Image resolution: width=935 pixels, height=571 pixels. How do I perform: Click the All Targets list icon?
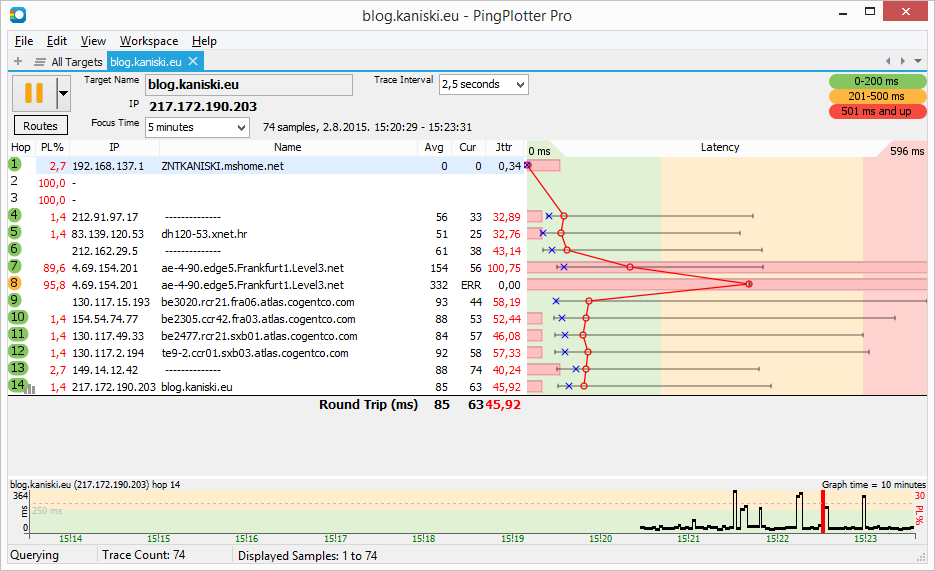click(x=40, y=62)
